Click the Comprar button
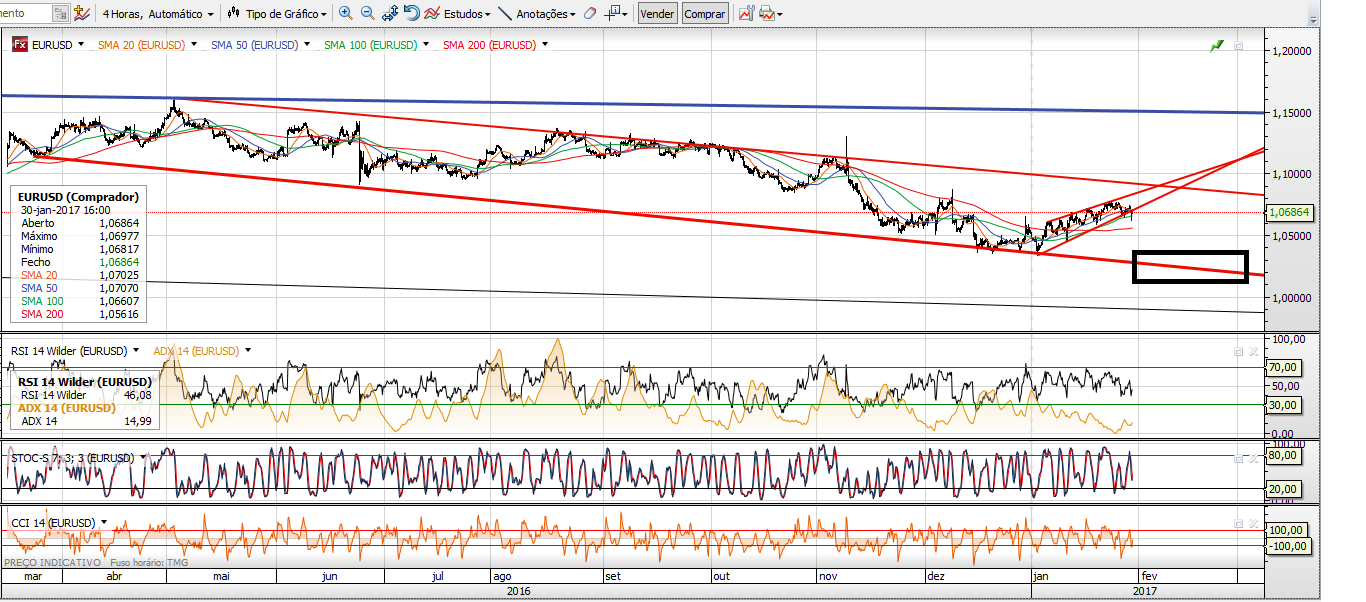 (x=705, y=14)
